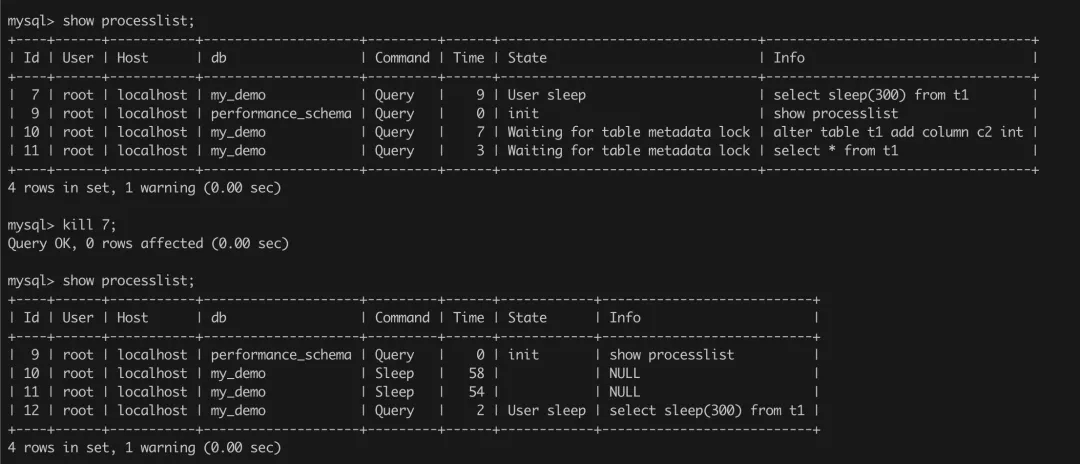The image size is (1080, 464).
Task: Click 'select sleep(300) from t1' in first table
Action: pos(871,95)
